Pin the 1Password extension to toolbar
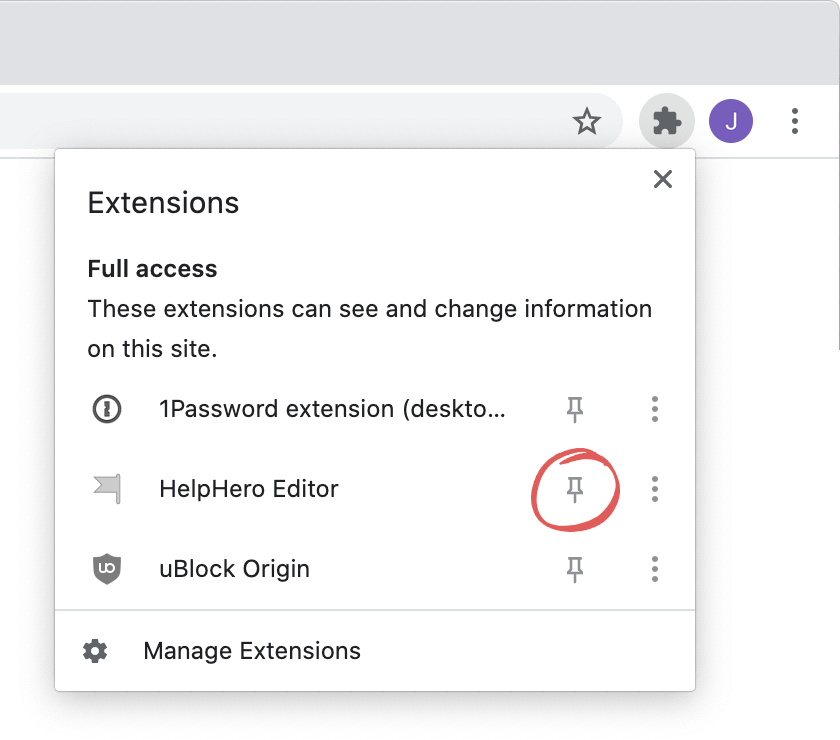The width and height of the screenshot is (840, 740). click(575, 409)
